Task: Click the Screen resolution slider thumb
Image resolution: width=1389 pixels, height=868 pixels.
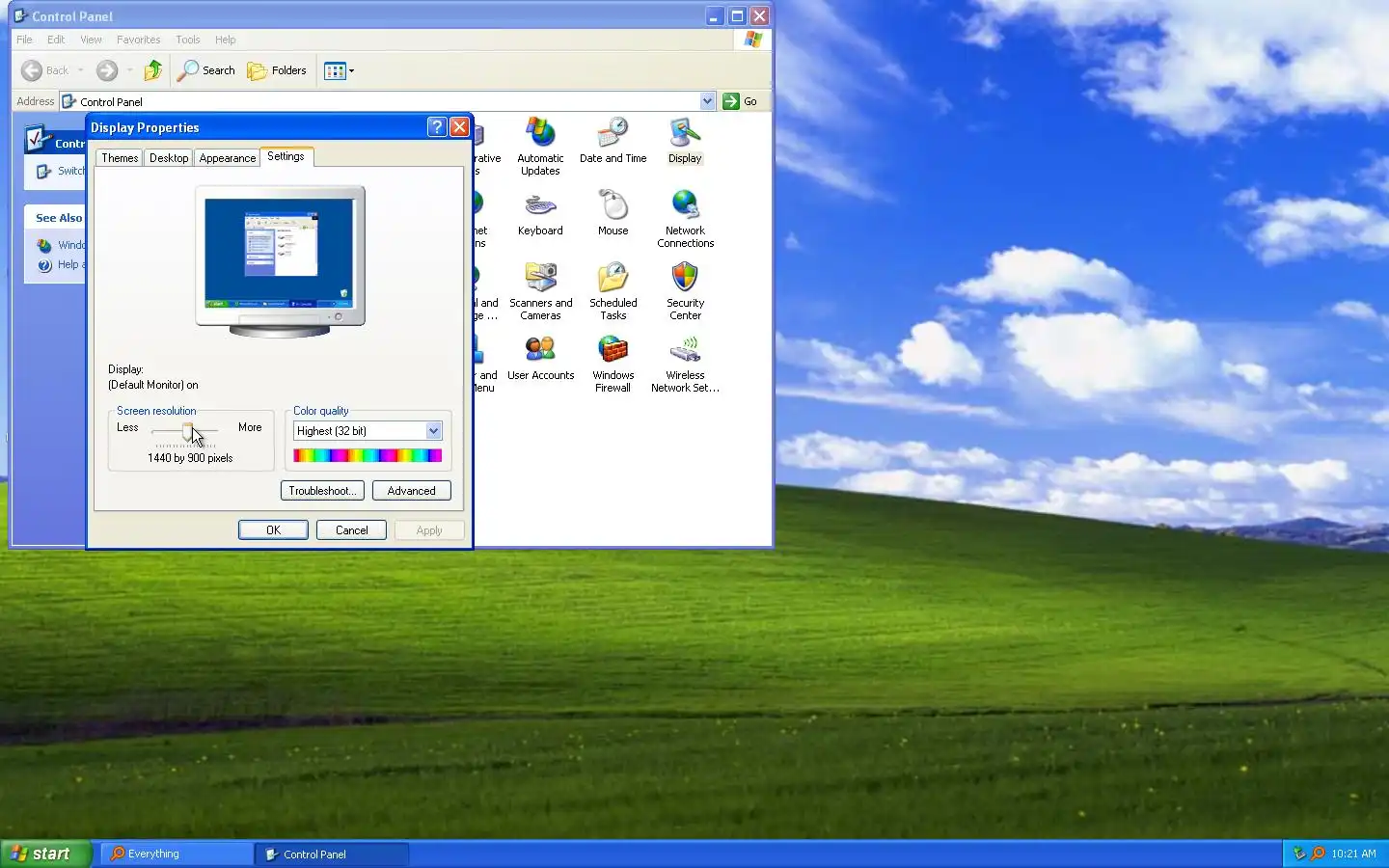Action: pyautogui.click(x=187, y=431)
